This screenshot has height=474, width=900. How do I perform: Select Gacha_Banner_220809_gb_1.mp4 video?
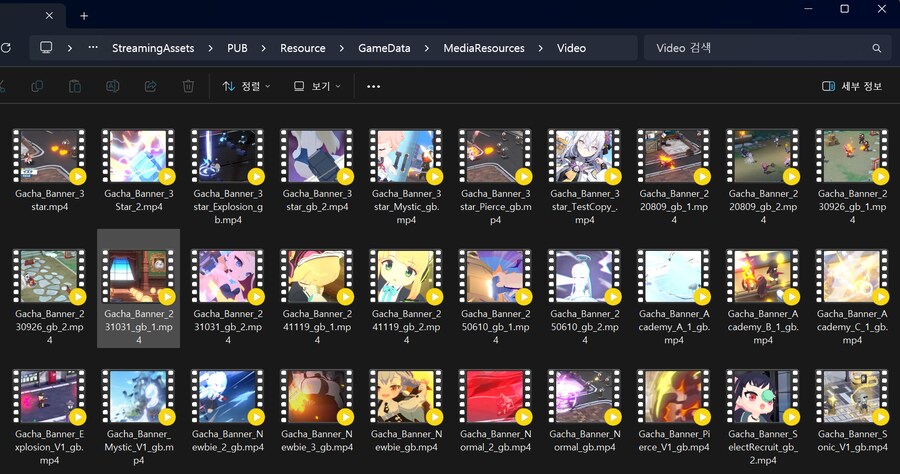pos(674,176)
